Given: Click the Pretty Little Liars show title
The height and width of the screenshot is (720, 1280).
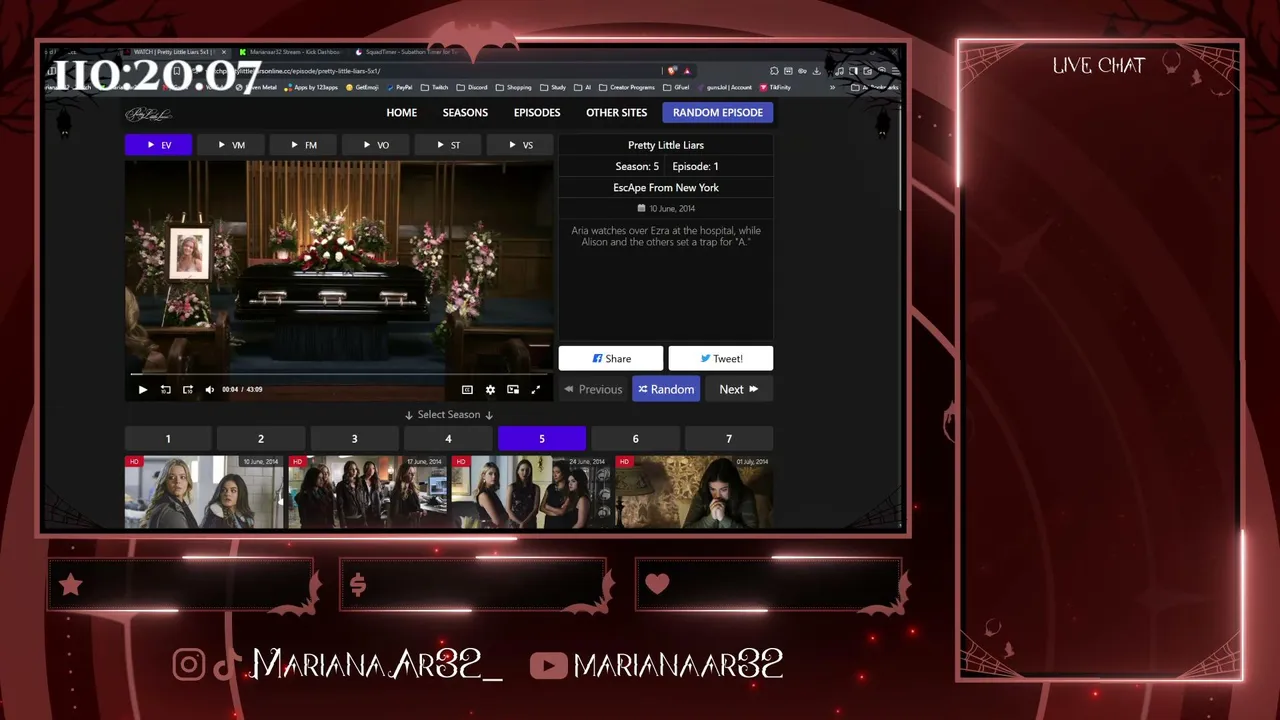Looking at the screenshot, I should click(666, 146).
